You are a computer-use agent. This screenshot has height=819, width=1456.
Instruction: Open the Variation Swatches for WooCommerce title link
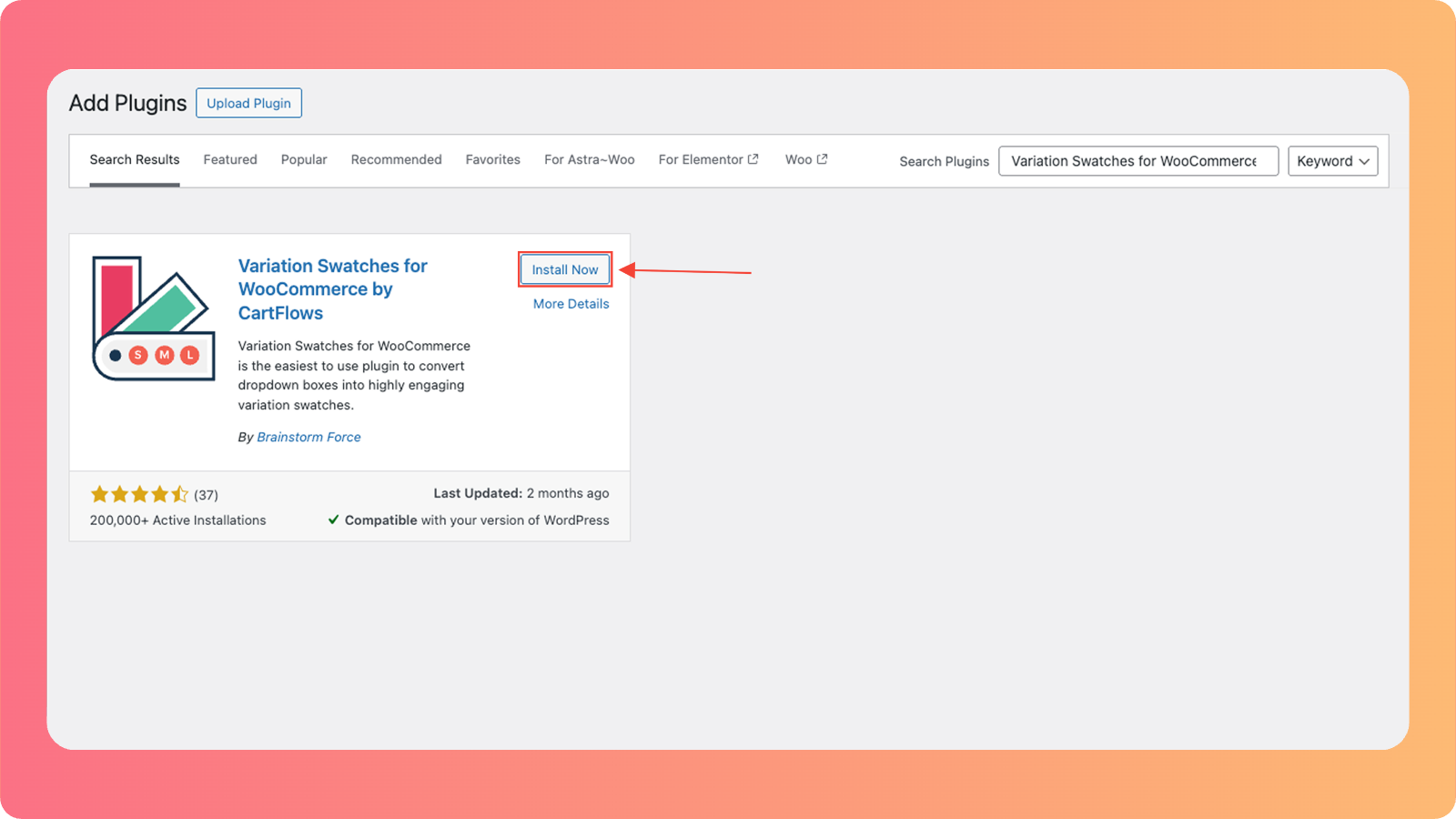click(x=332, y=288)
